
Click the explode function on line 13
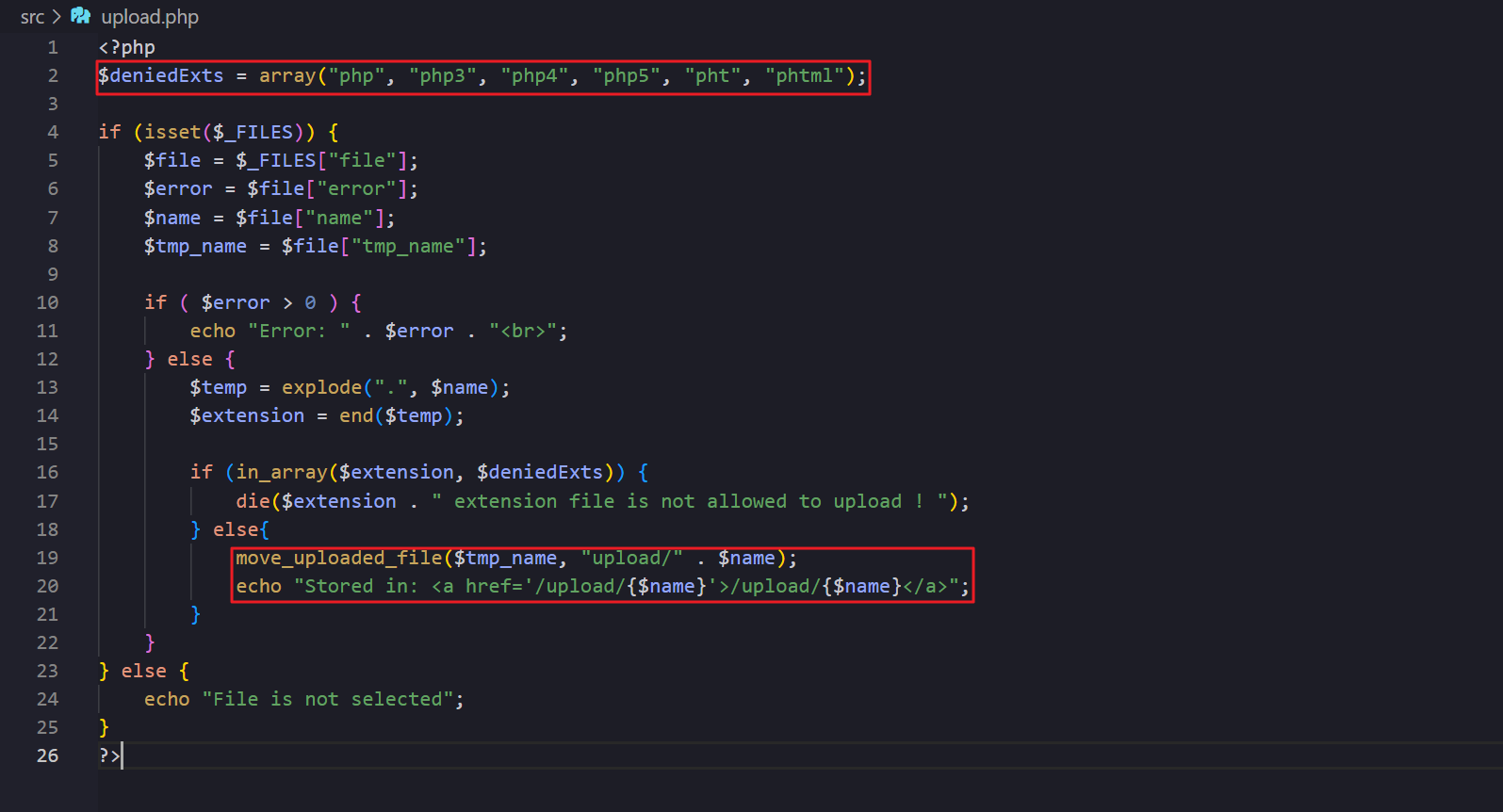click(321, 388)
